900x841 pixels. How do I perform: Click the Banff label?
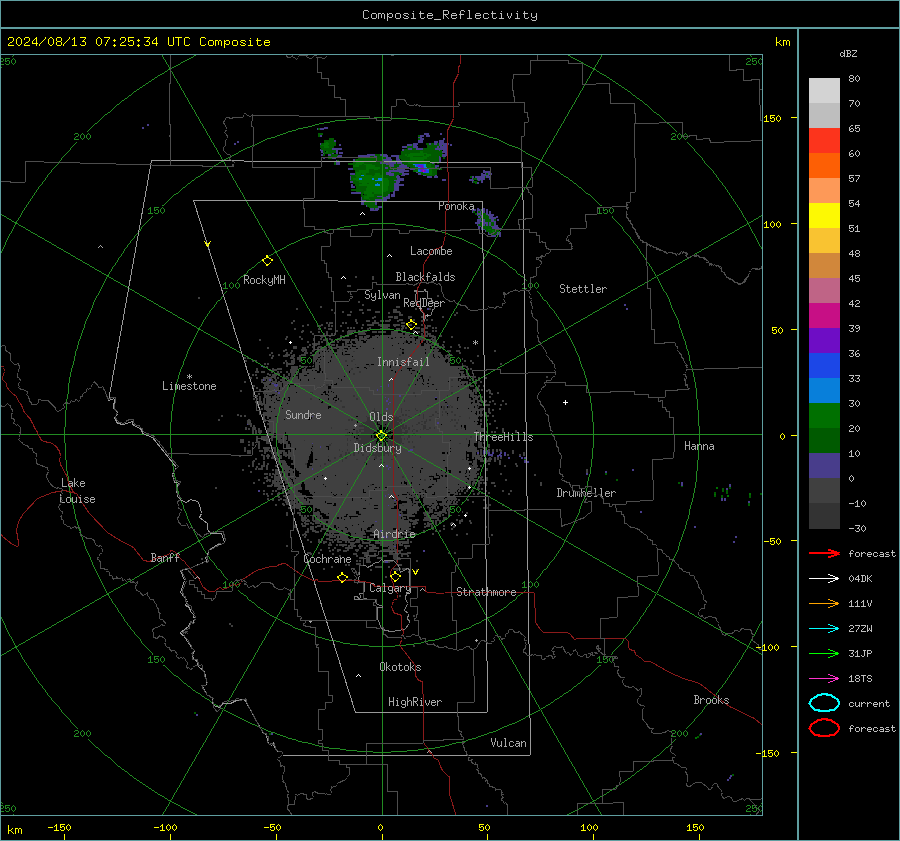tap(165, 557)
